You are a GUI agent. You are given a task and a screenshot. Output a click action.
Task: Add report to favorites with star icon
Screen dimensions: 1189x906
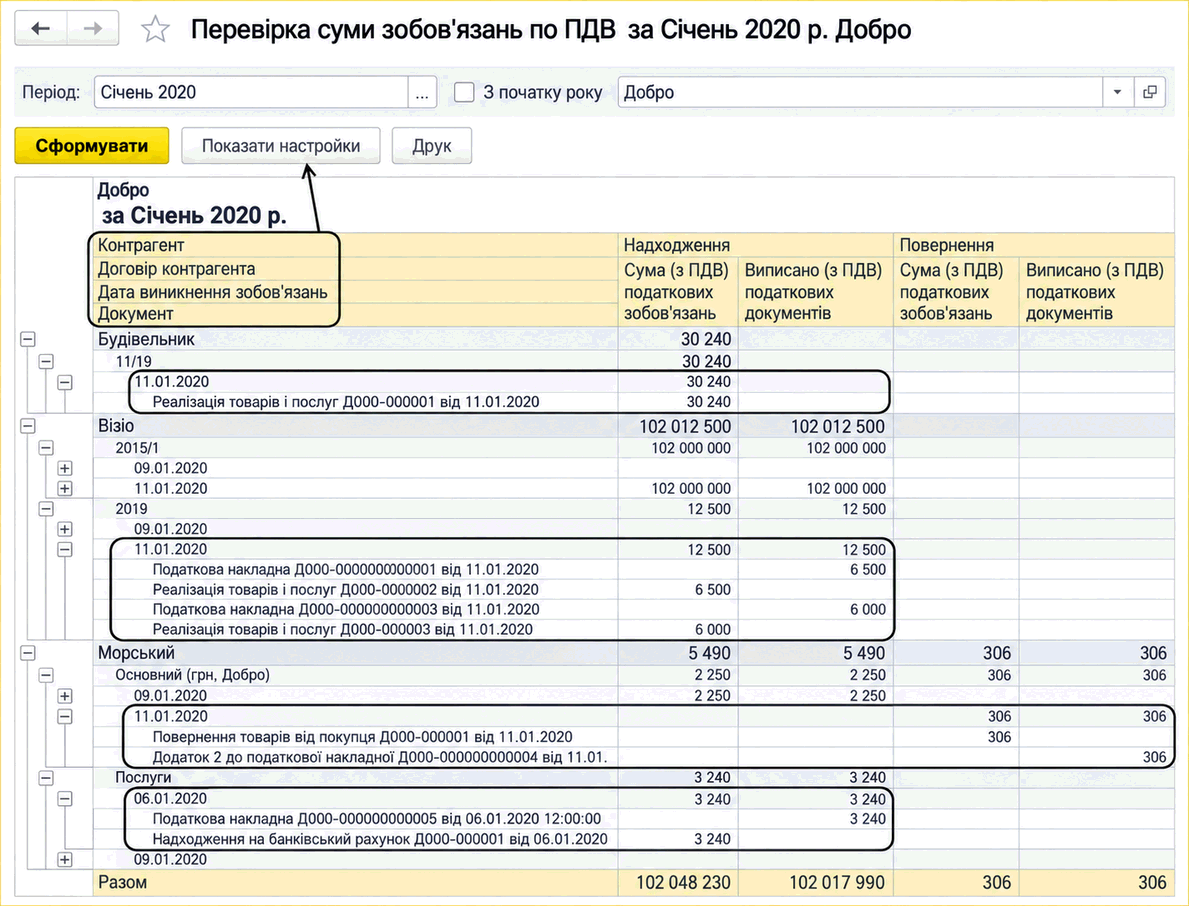coord(155,30)
